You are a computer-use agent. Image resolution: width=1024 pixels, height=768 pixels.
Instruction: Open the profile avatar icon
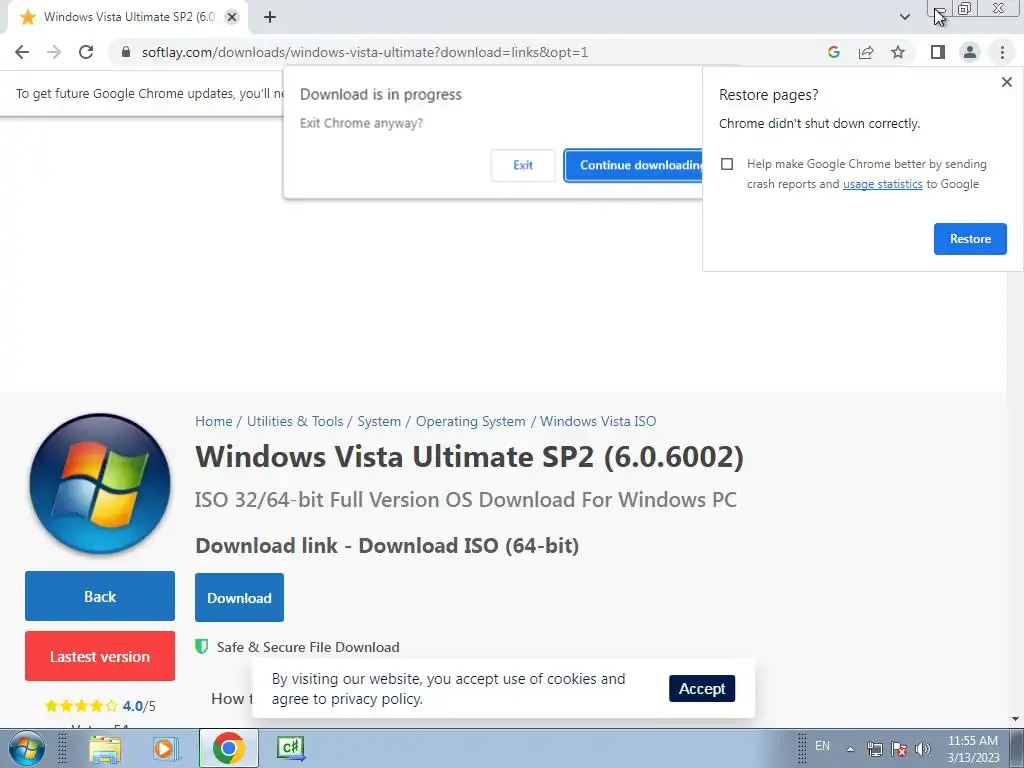970,52
